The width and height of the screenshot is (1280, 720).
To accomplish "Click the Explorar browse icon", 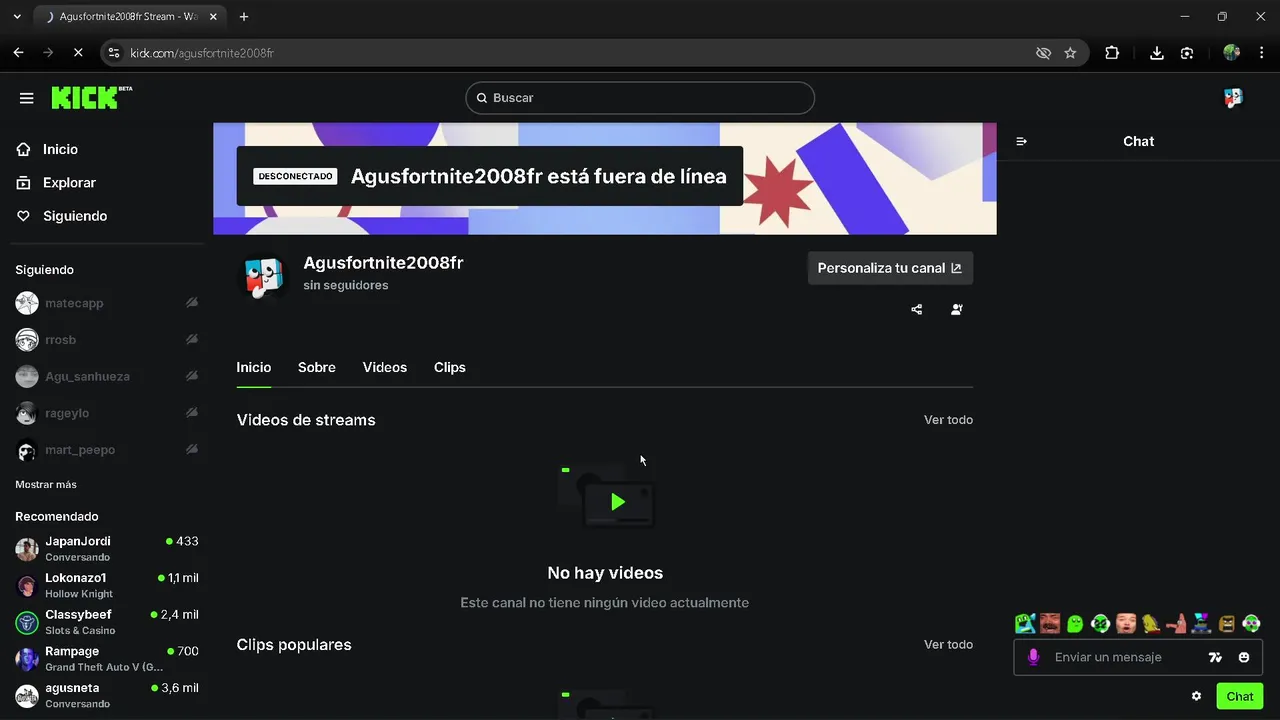I will [24, 183].
